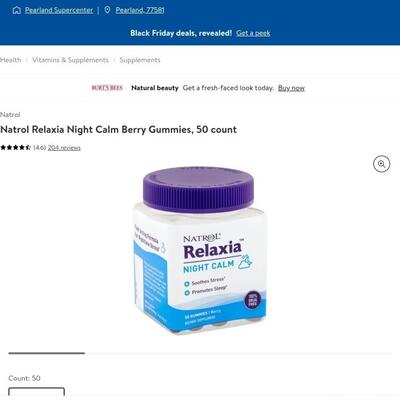The height and width of the screenshot is (400, 400).
Task: Go to Health breadcrumb
Action: (x=11, y=60)
